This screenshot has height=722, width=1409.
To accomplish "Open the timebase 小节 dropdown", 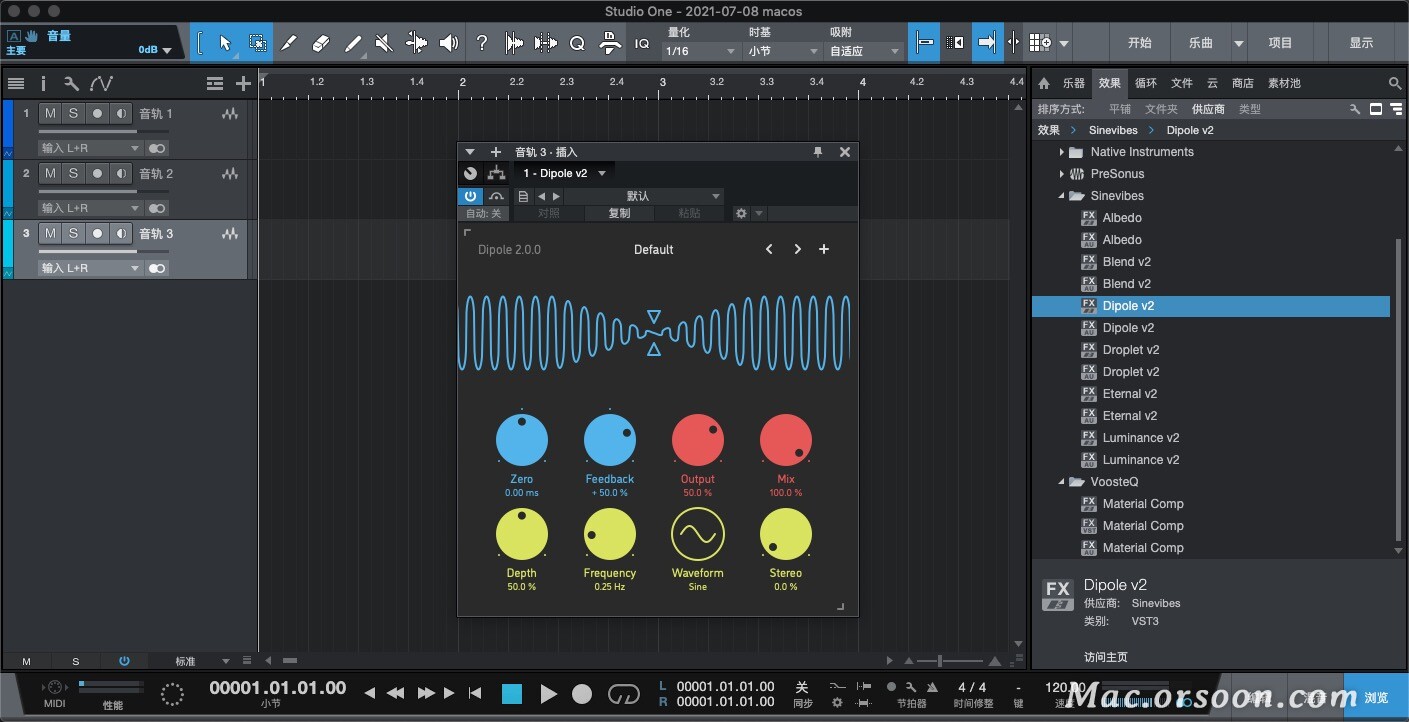I will point(782,51).
